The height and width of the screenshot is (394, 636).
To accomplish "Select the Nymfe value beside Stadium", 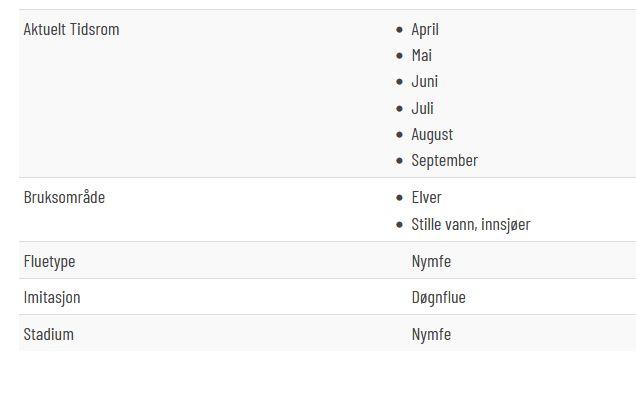I will click(431, 335).
